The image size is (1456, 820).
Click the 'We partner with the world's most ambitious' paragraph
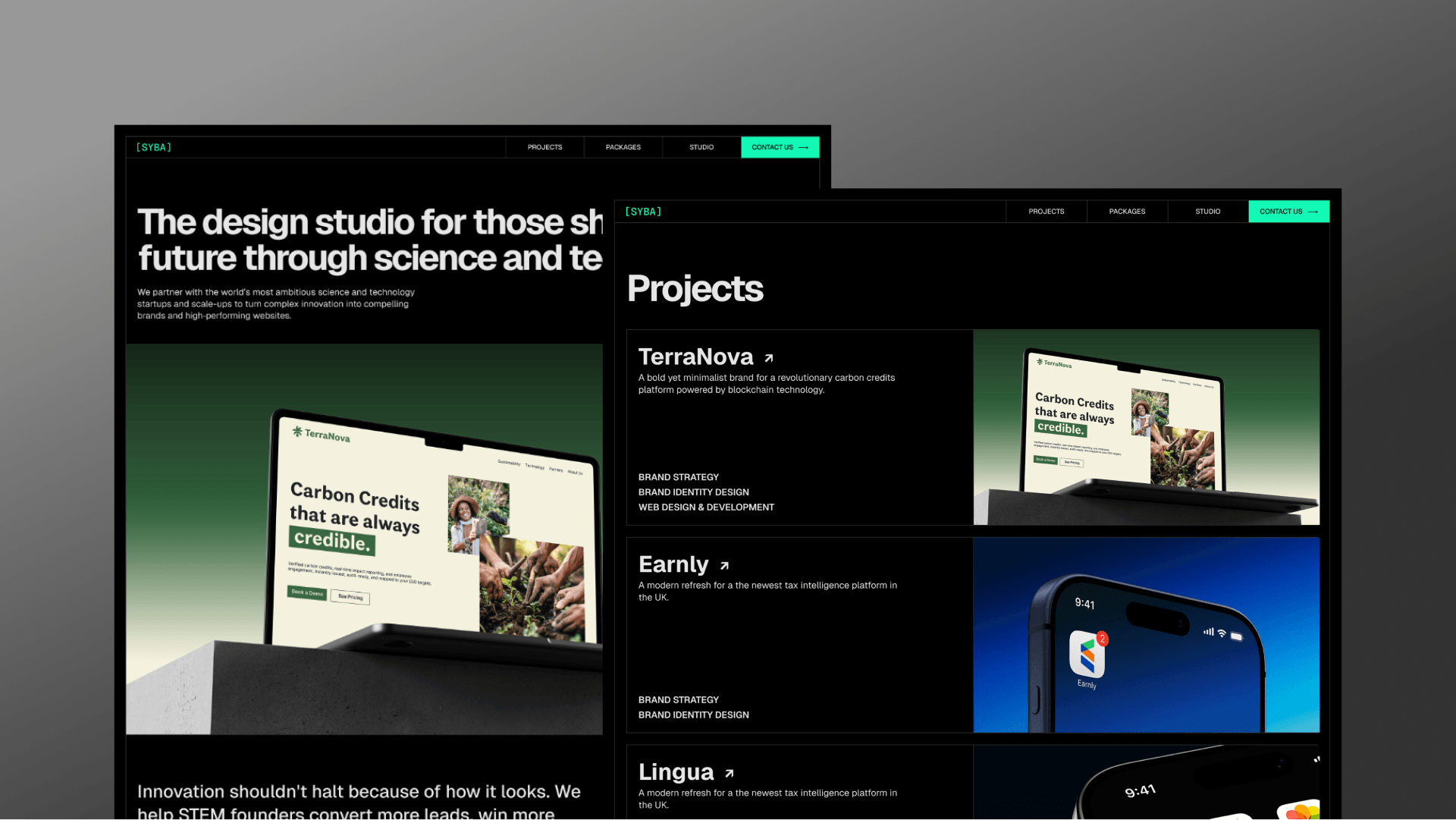pyautogui.click(x=276, y=304)
